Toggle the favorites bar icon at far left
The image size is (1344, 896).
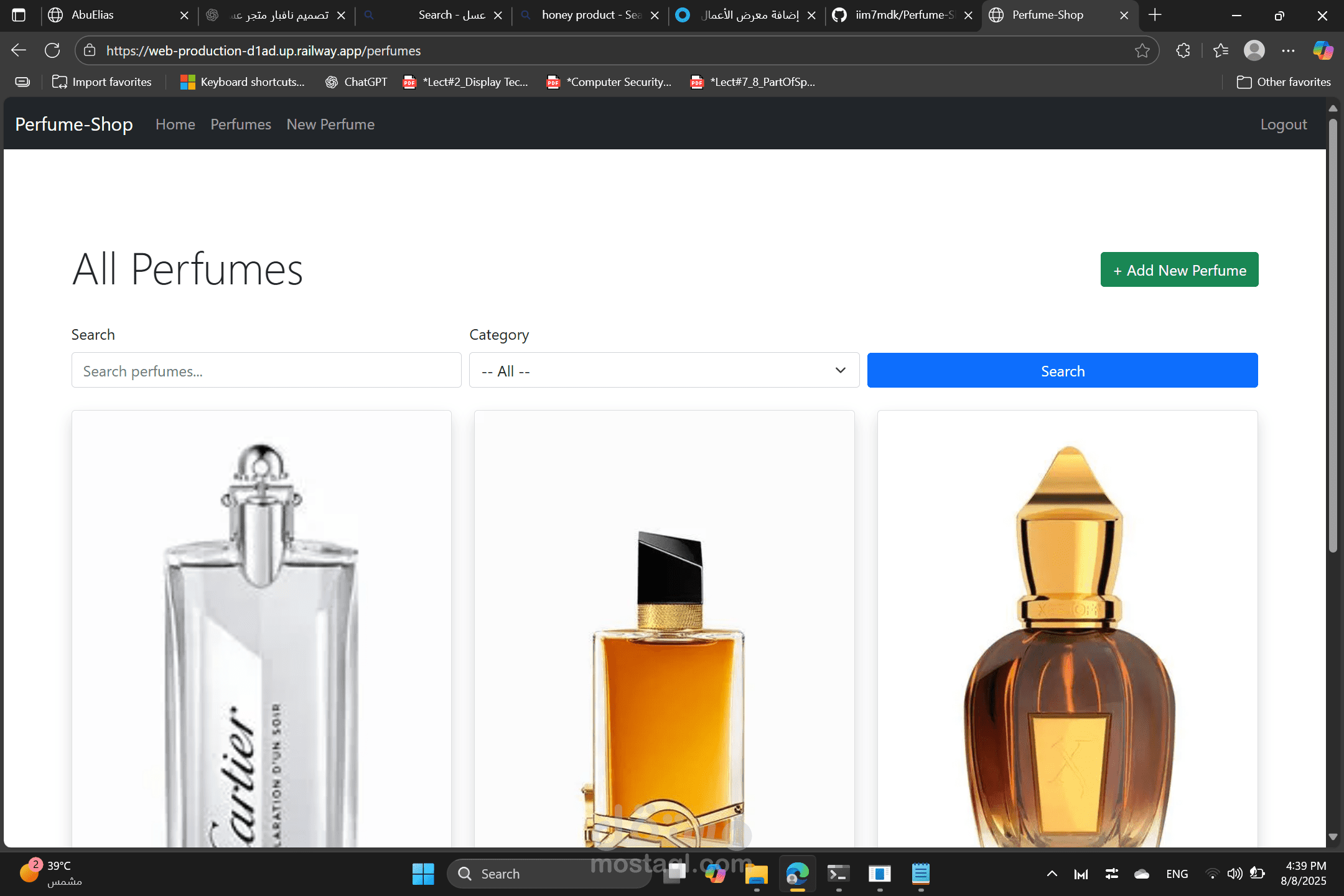click(x=22, y=82)
